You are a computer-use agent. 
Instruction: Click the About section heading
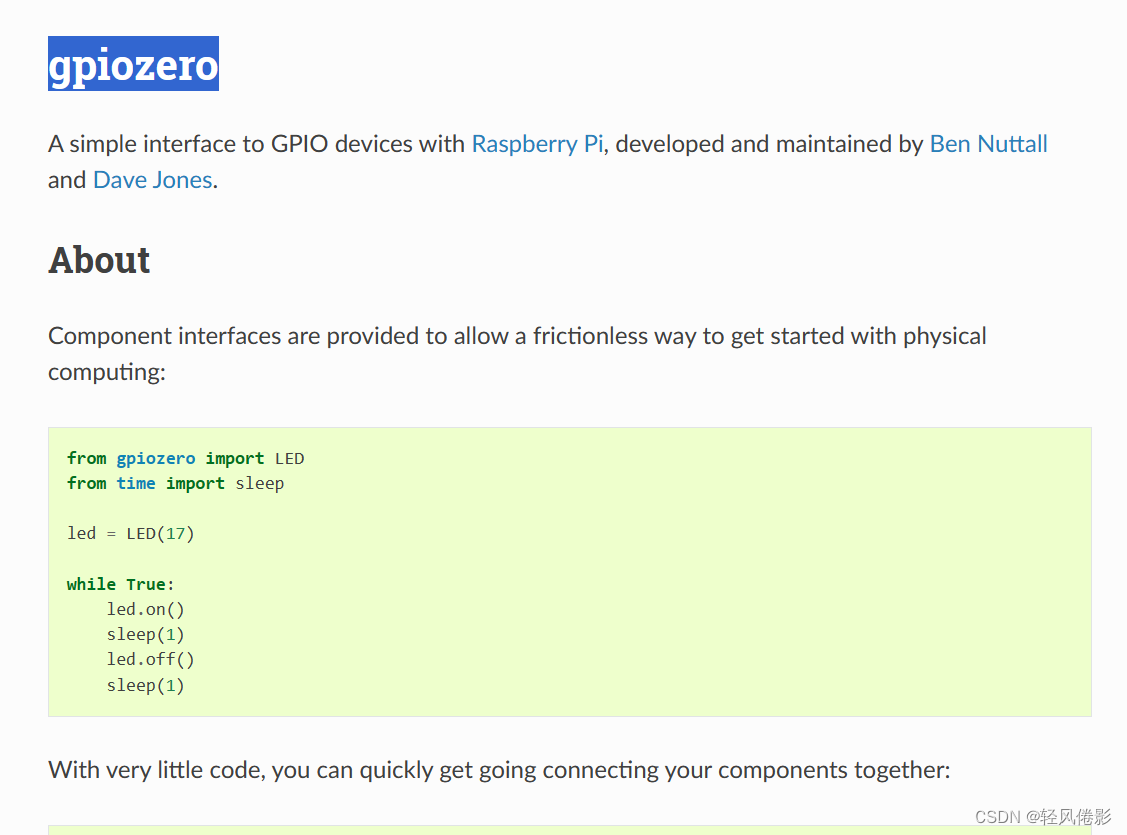(99, 260)
